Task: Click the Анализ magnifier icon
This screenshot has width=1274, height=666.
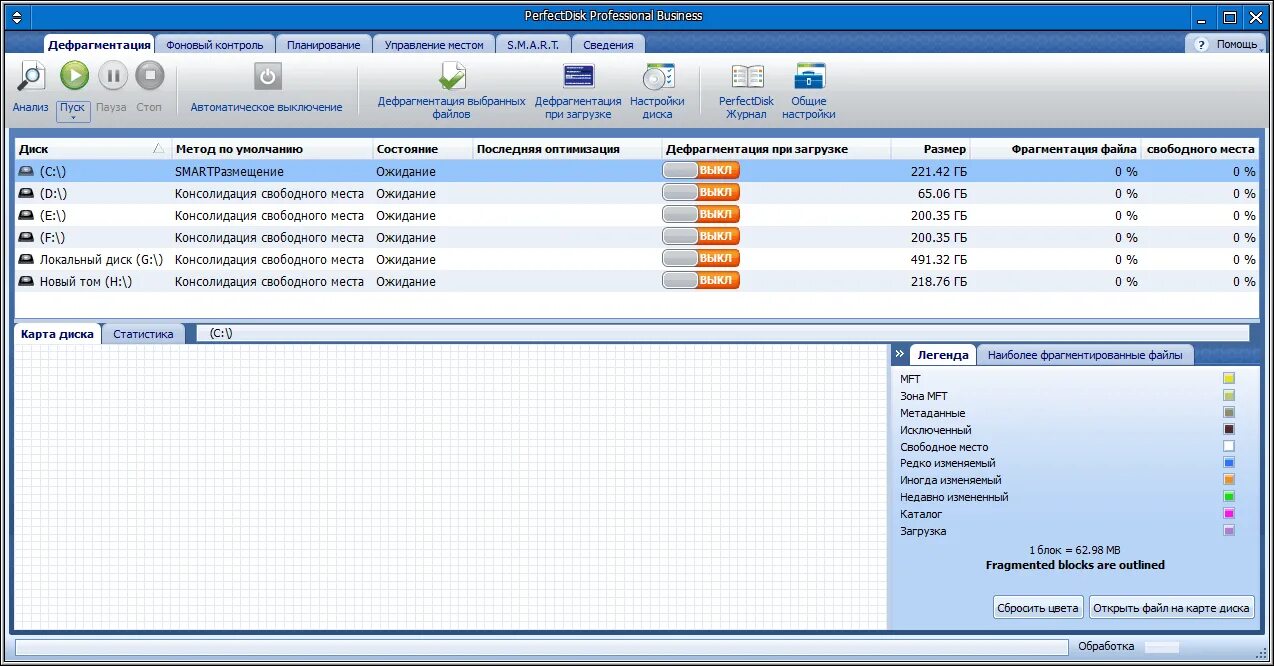Action: pos(31,77)
